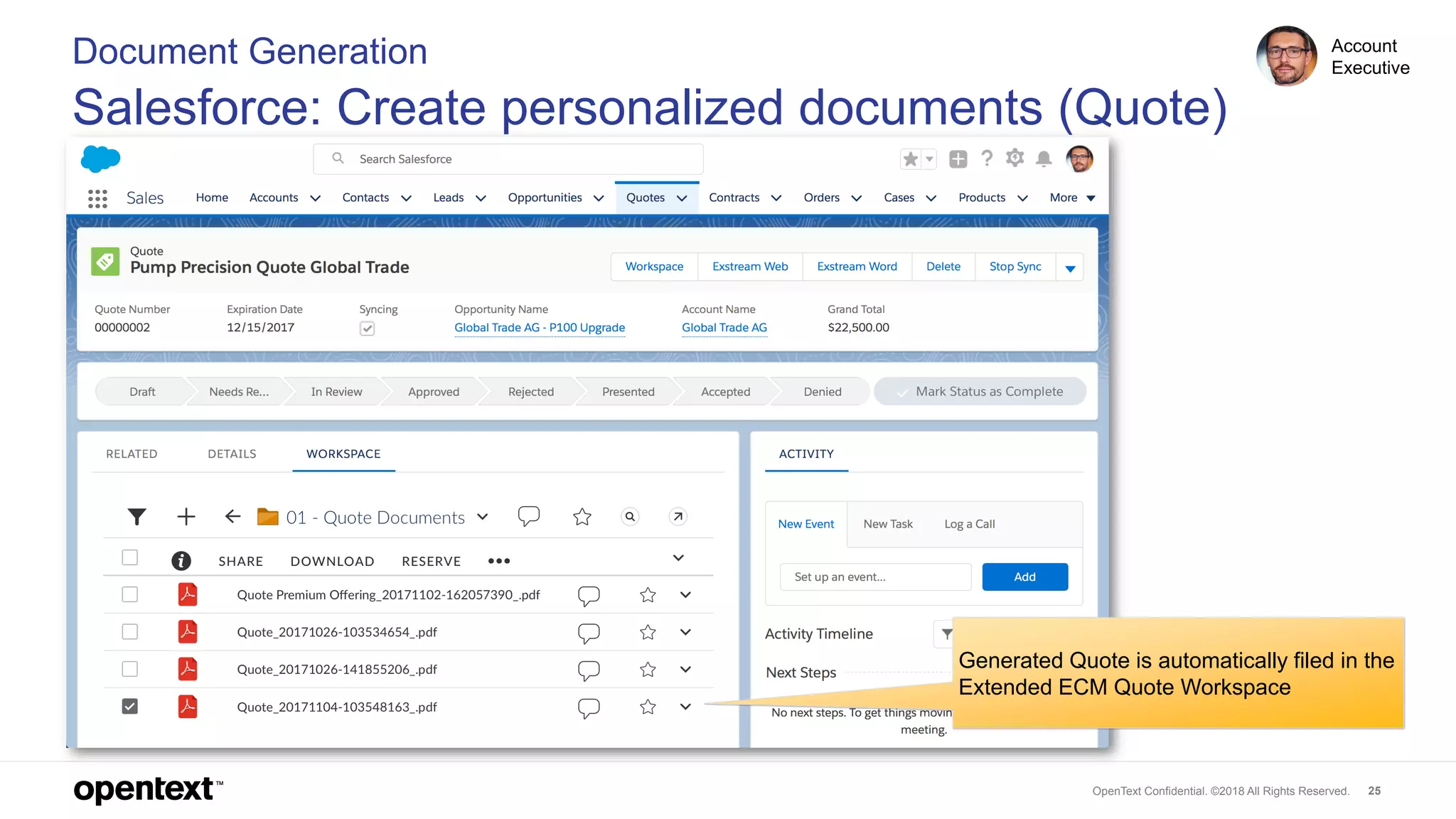Expand the favorites list dropdown arrow
The image size is (1456, 819).
[929, 159]
